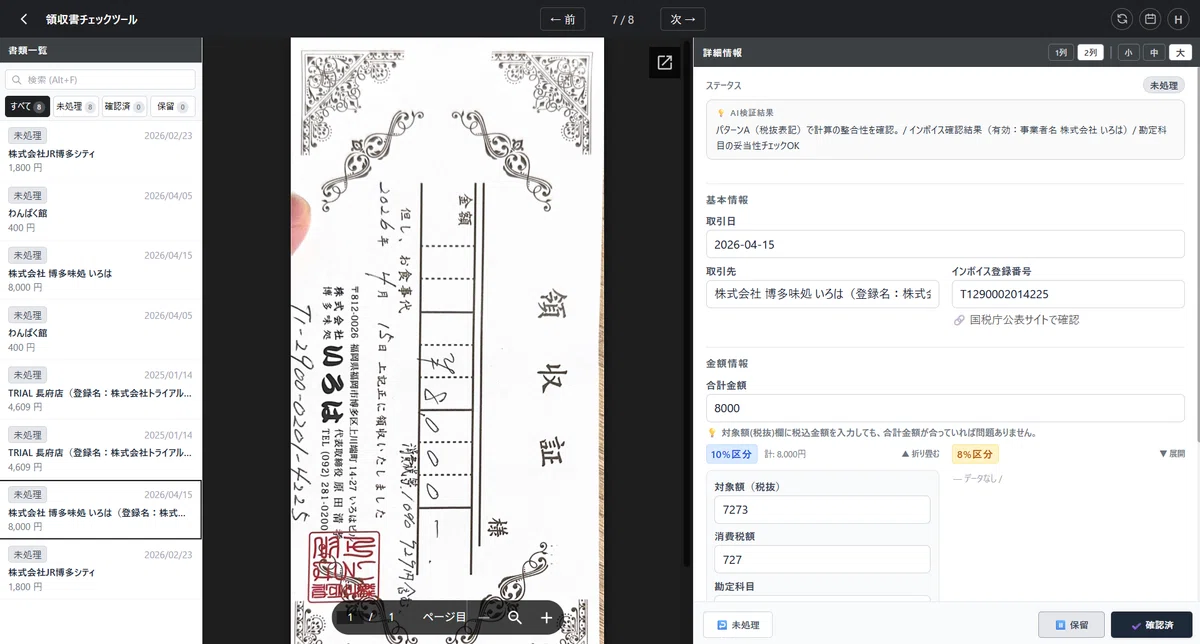Click the 10%区分 tax category label

point(731,454)
